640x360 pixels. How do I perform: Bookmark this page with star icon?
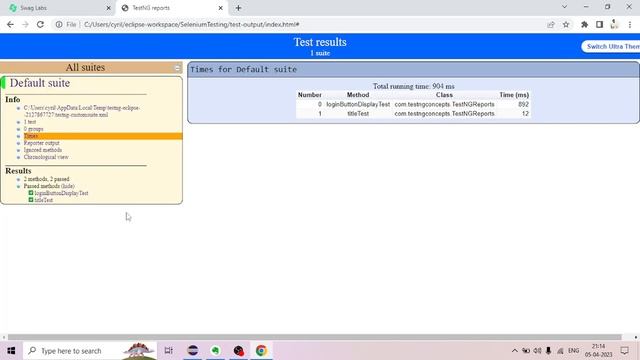(566, 24)
